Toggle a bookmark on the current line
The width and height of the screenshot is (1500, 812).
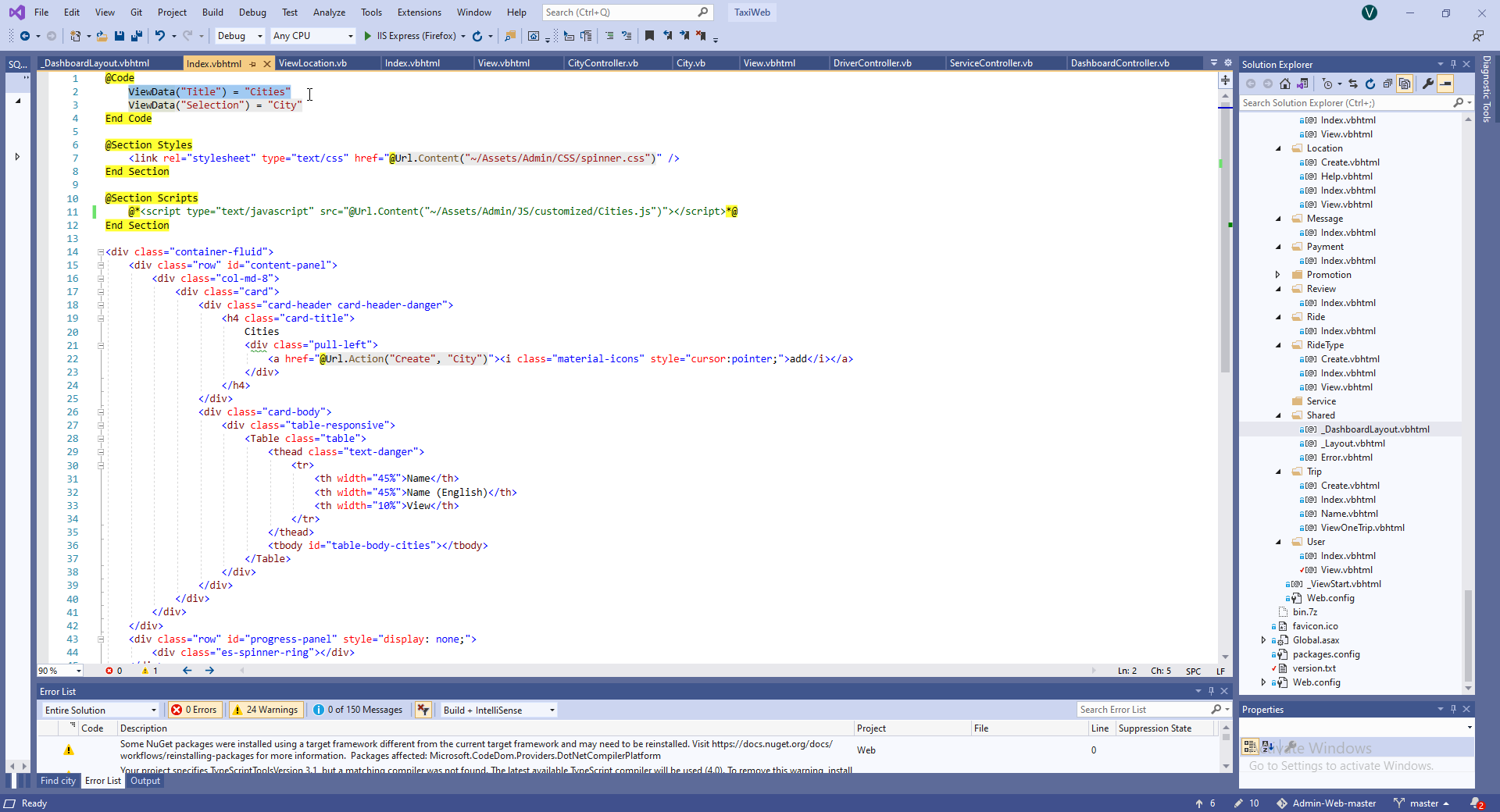pos(649,36)
